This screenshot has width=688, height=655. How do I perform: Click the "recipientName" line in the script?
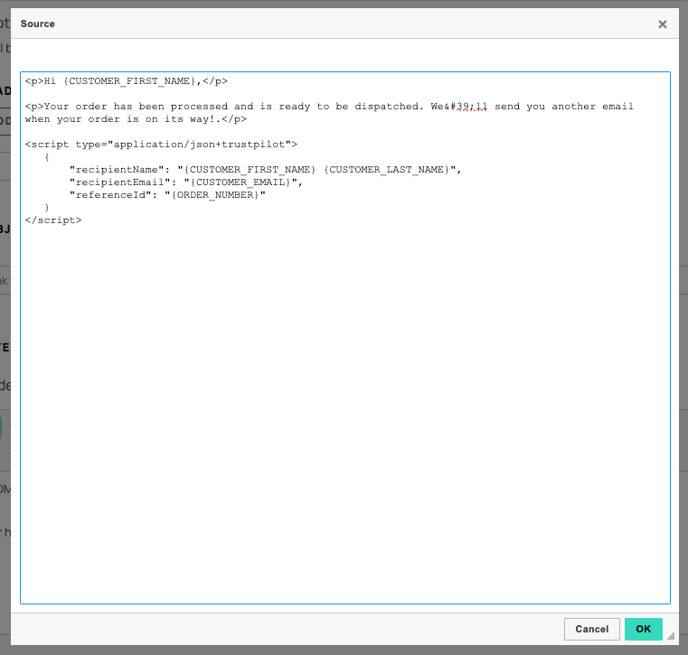point(265,170)
